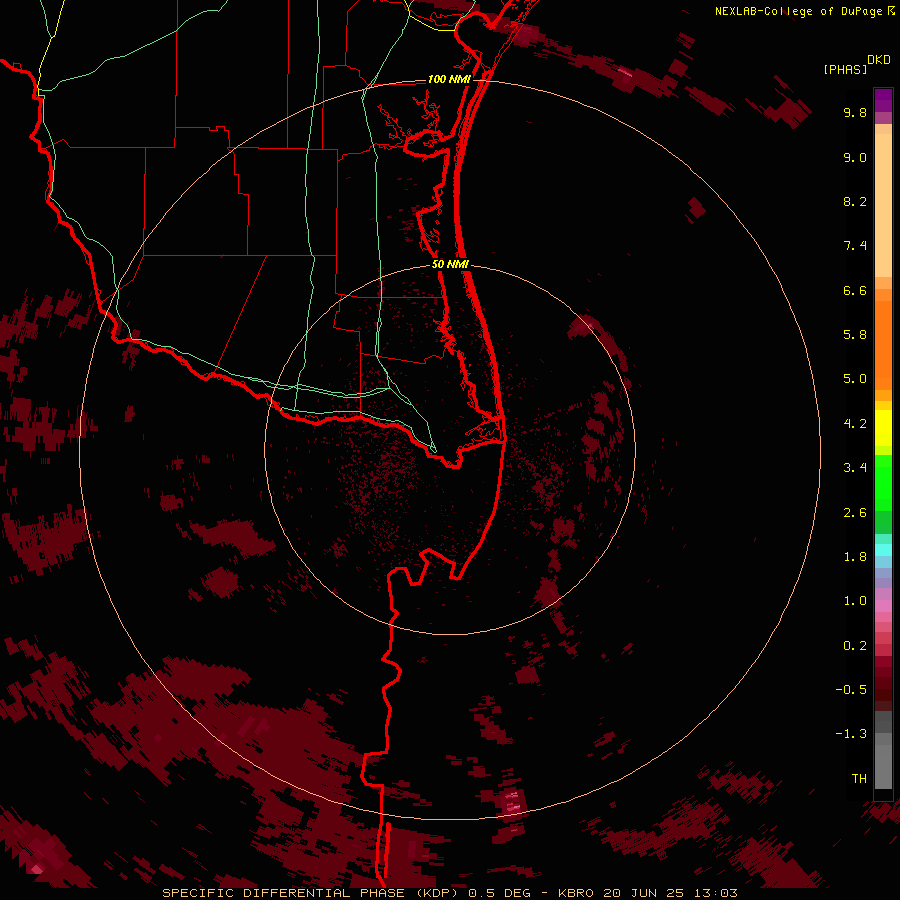The width and height of the screenshot is (900, 900).
Task: Pick the cyan color bar segment
Action: coord(883,550)
